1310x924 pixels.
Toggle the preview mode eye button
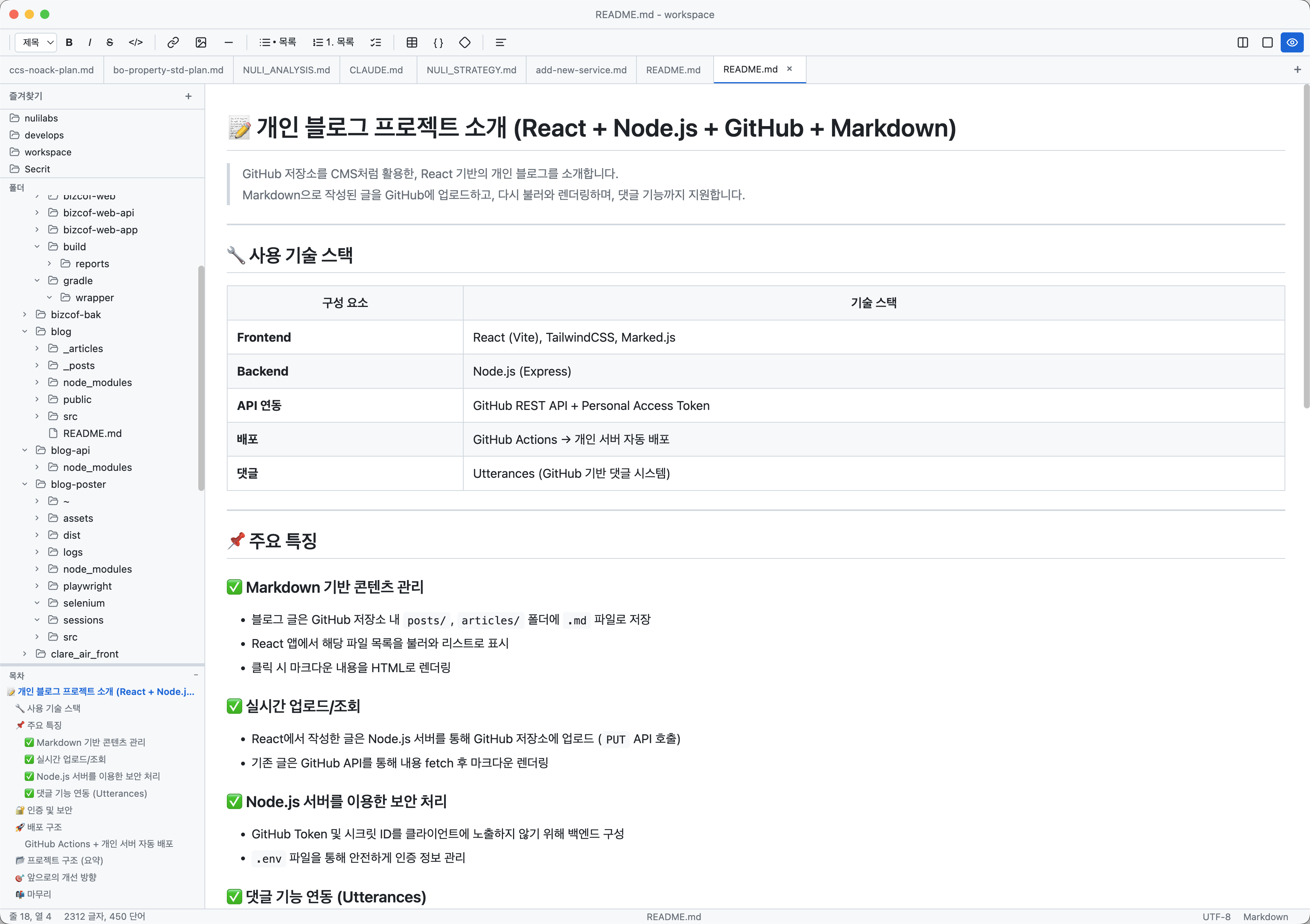point(1292,42)
